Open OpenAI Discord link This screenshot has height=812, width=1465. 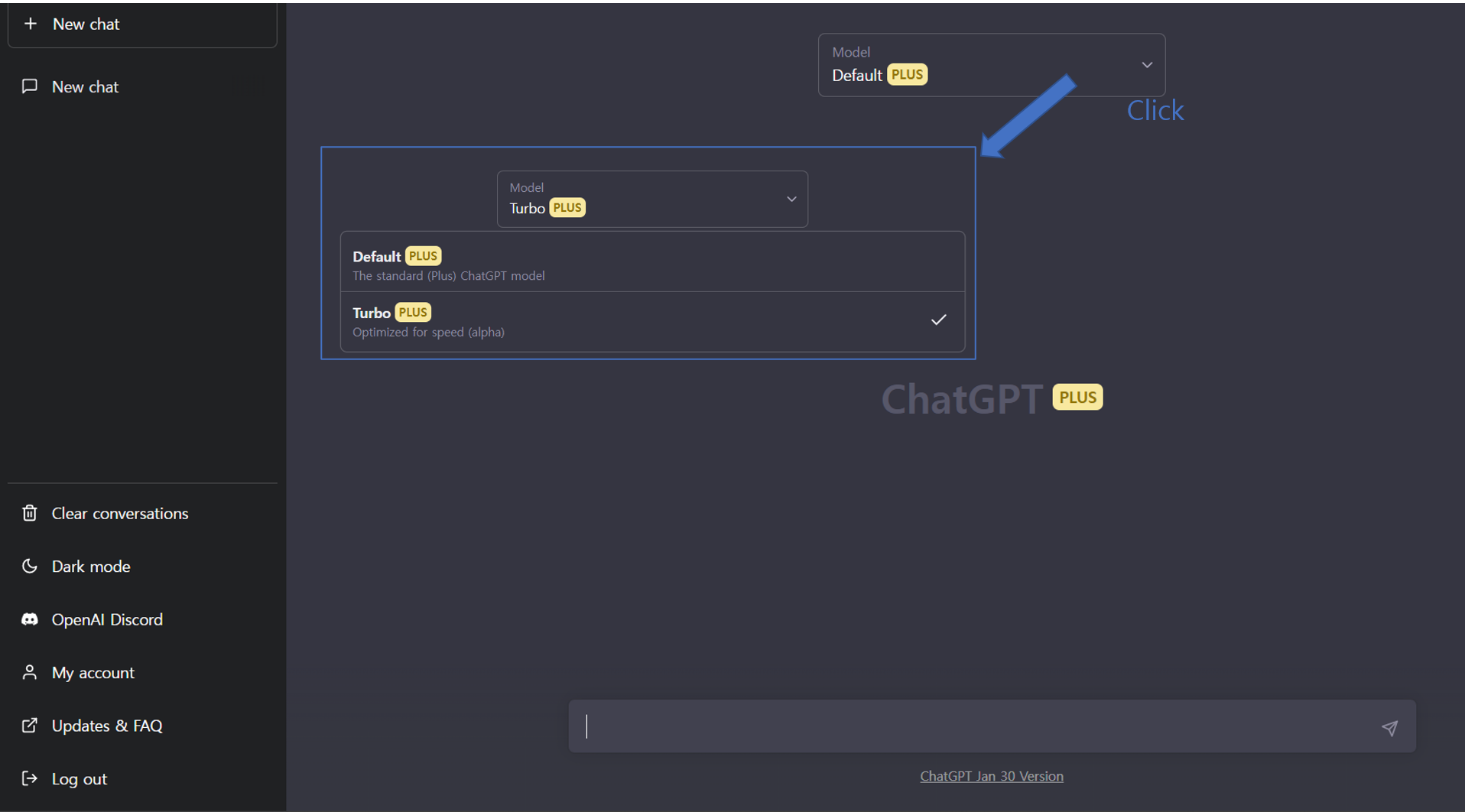click(142, 619)
